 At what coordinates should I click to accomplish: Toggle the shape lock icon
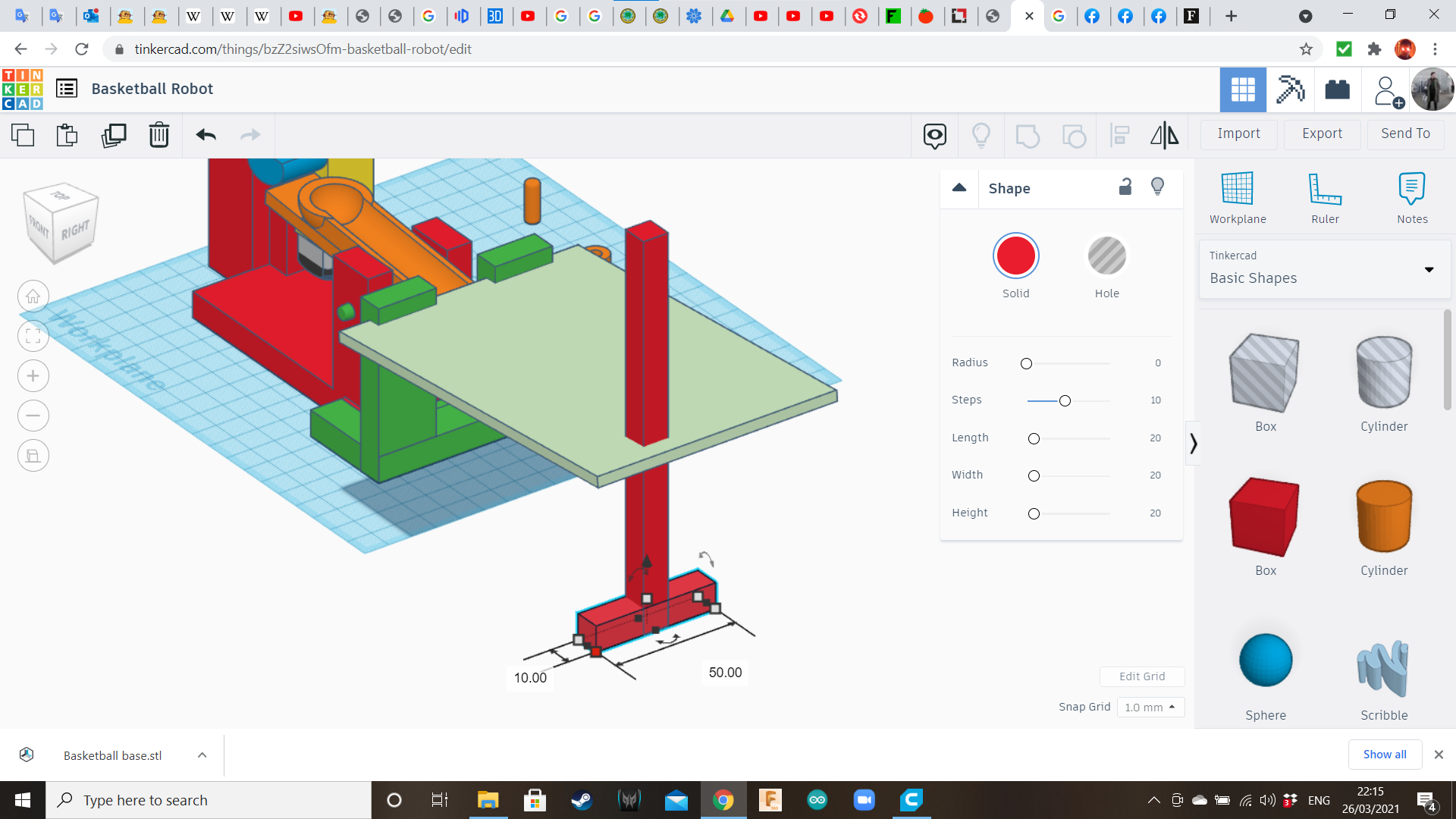tap(1125, 187)
